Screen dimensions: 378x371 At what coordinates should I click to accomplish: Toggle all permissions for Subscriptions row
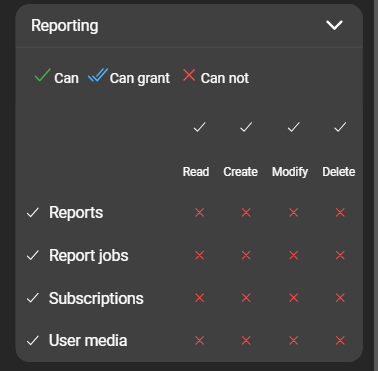coord(33,298)
